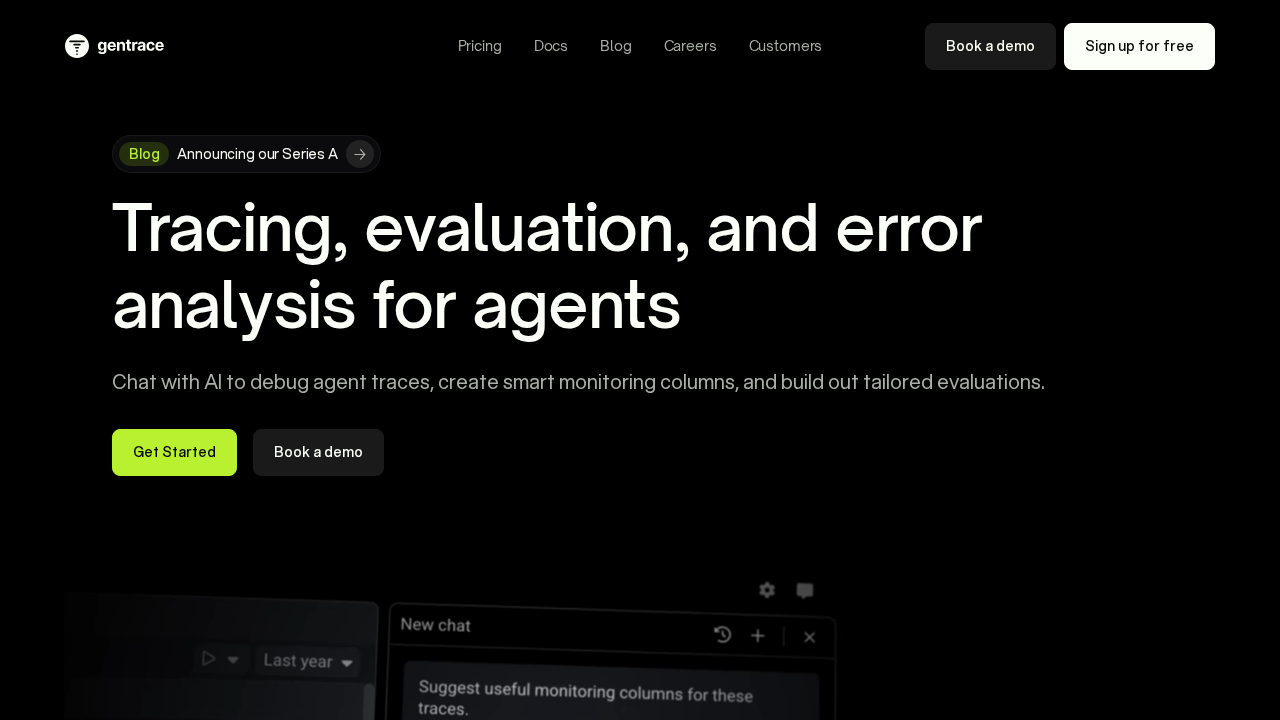Open the Last year date filter dropdown
This screenshot has height=720, width=1280.
[x=308, y=661]
